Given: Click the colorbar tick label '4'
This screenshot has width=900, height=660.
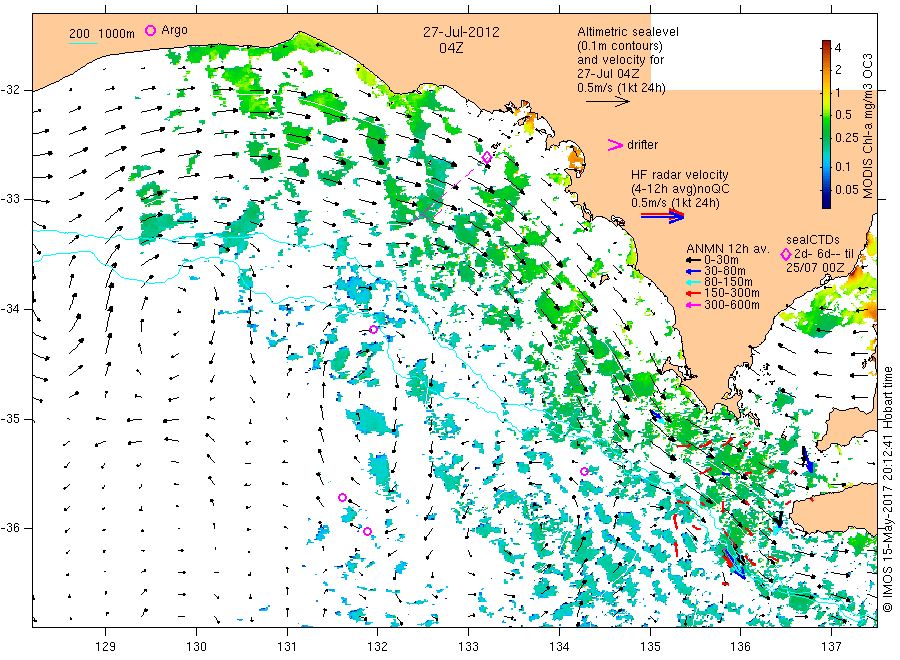Looking at the screenshot, I should point(837,48).
